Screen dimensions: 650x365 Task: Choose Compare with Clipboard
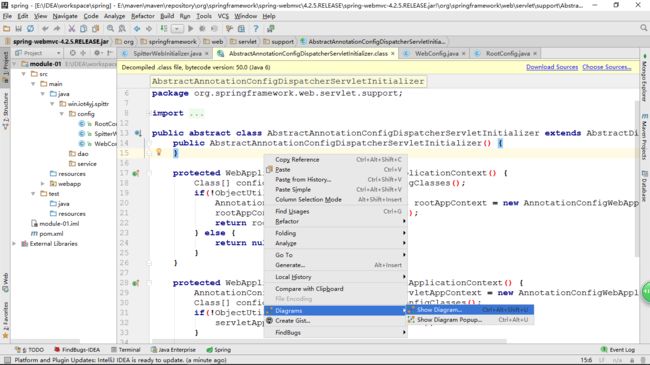pyautogui.click(x=336, y=289)
